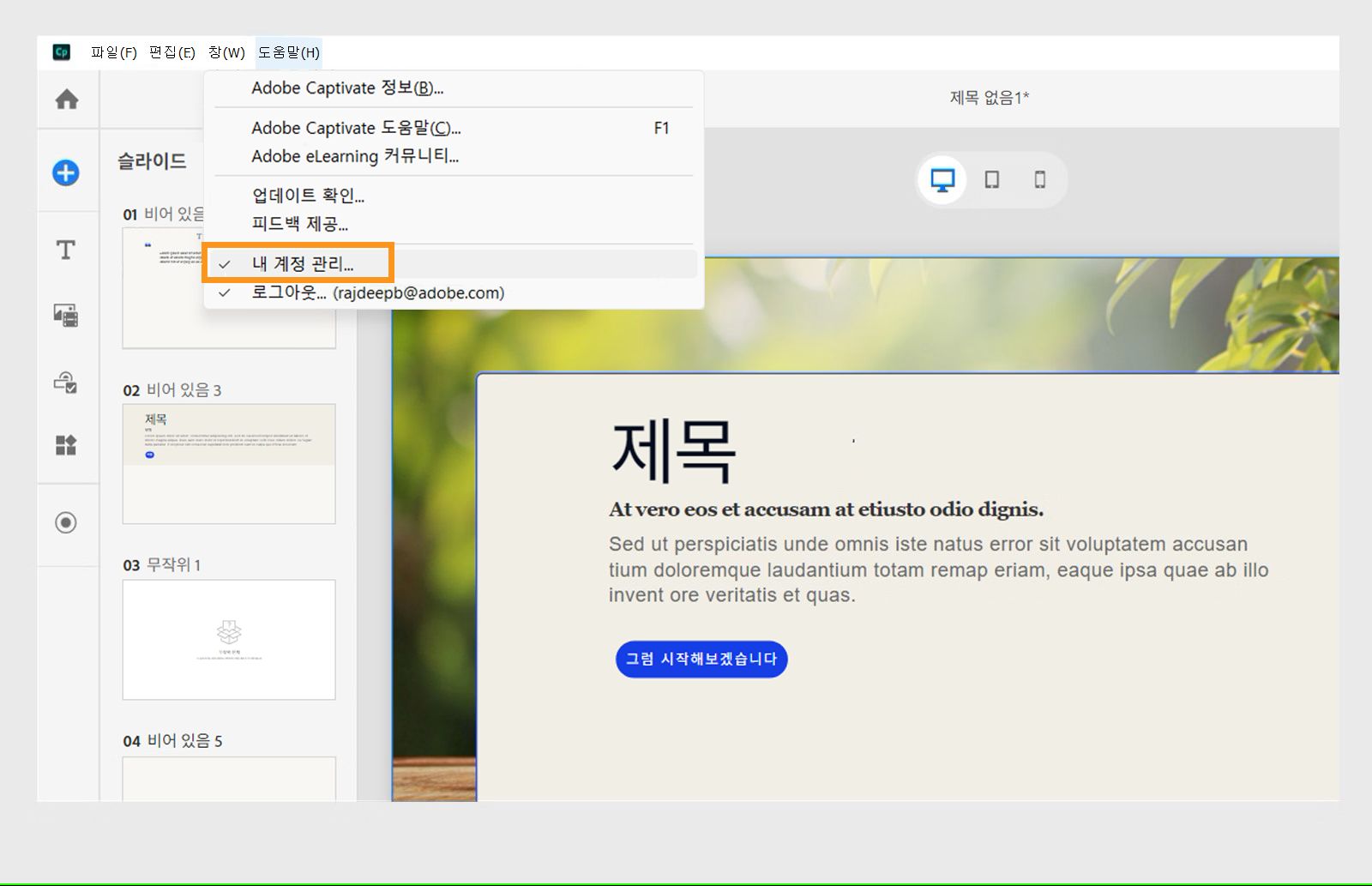The image size is (1372, 886).
Task: Open the widgets shapes icon
Action: 66,445
